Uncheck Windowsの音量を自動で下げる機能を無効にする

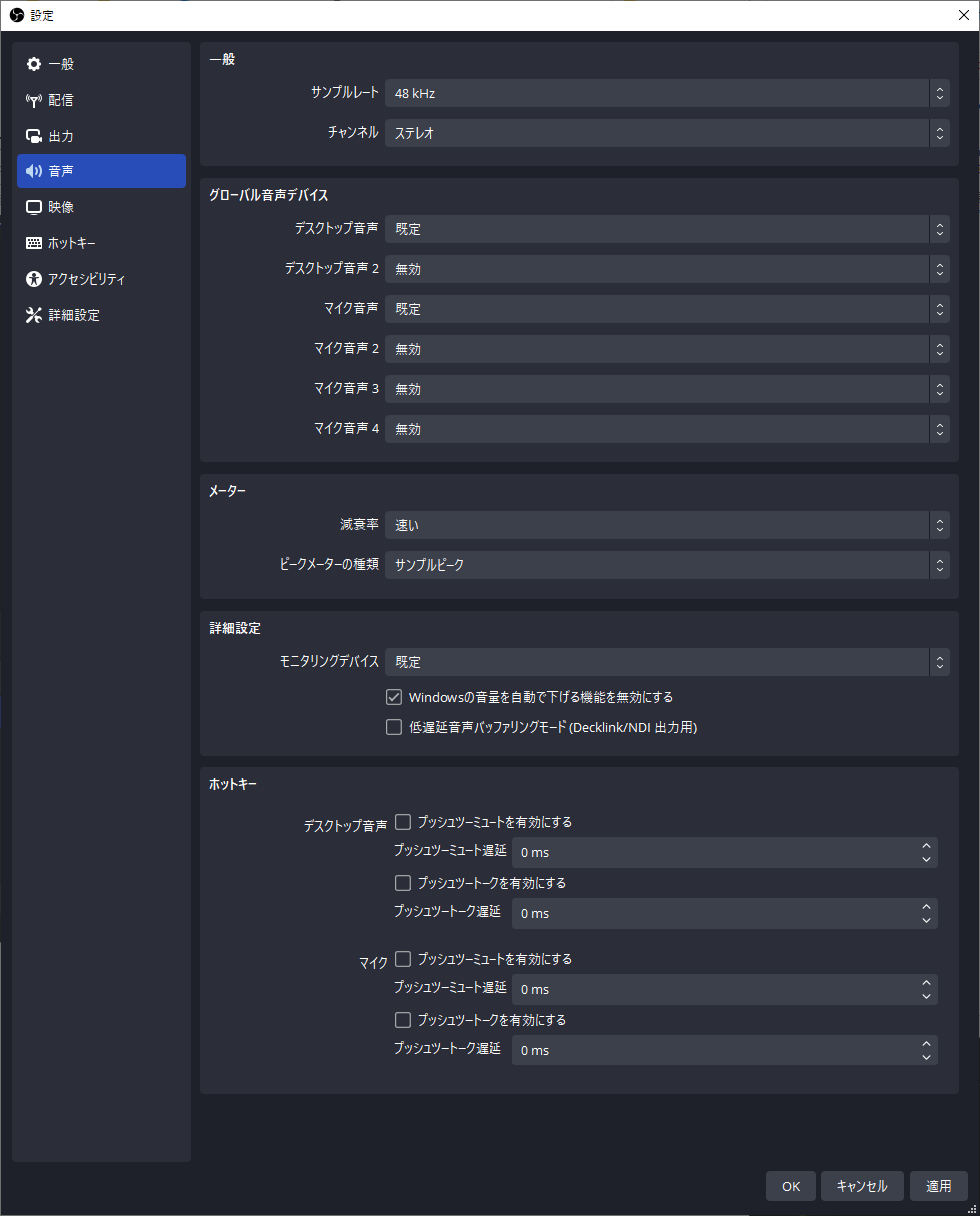394,697
